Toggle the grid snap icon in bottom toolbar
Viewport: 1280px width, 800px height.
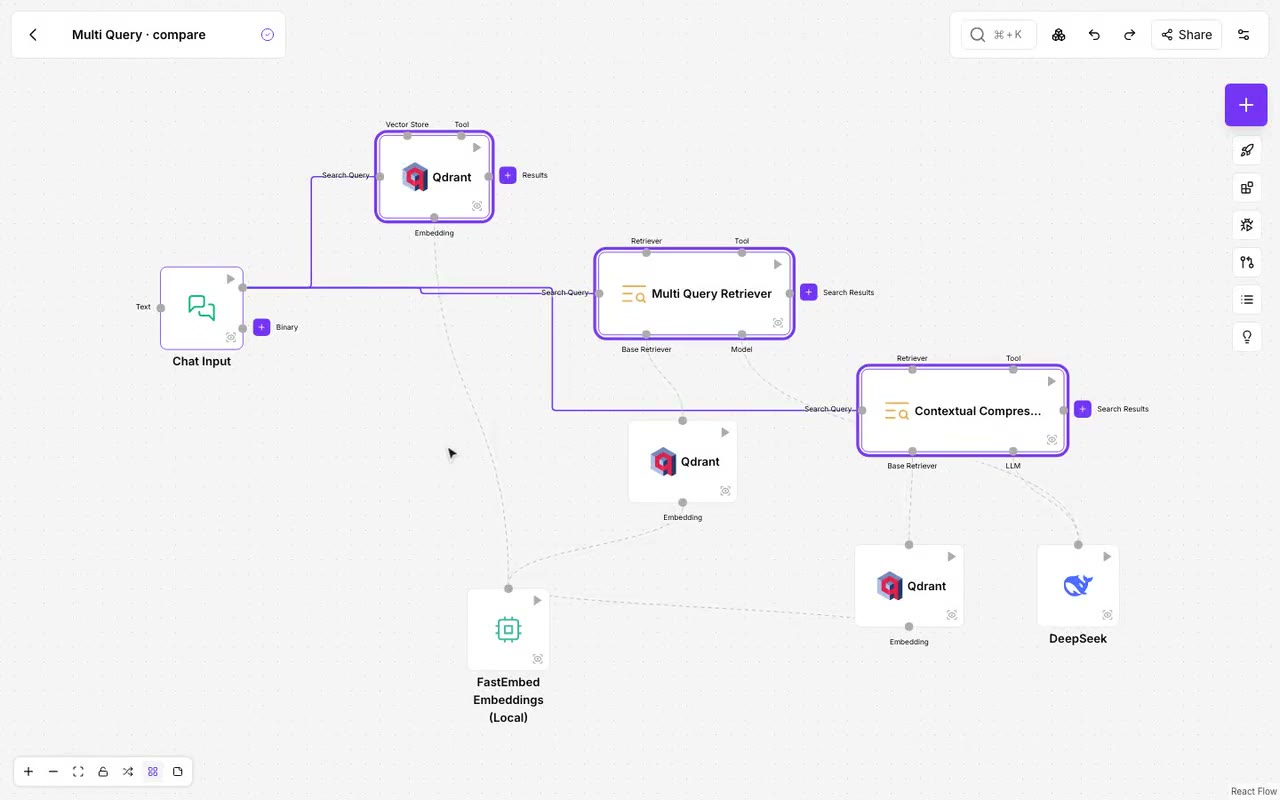[153, 772]
